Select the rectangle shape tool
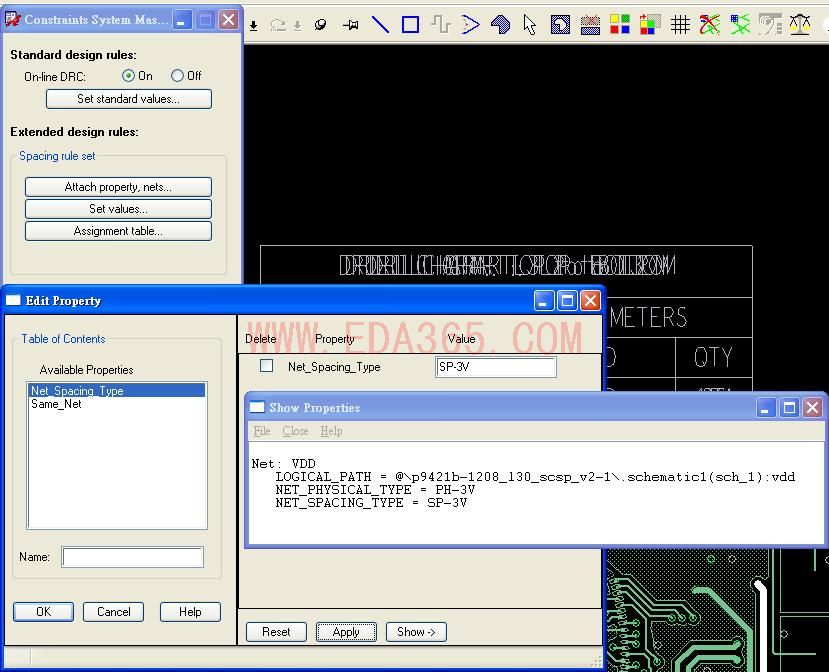Viewport: 829px width, 672px height. [x=410, y=25]
